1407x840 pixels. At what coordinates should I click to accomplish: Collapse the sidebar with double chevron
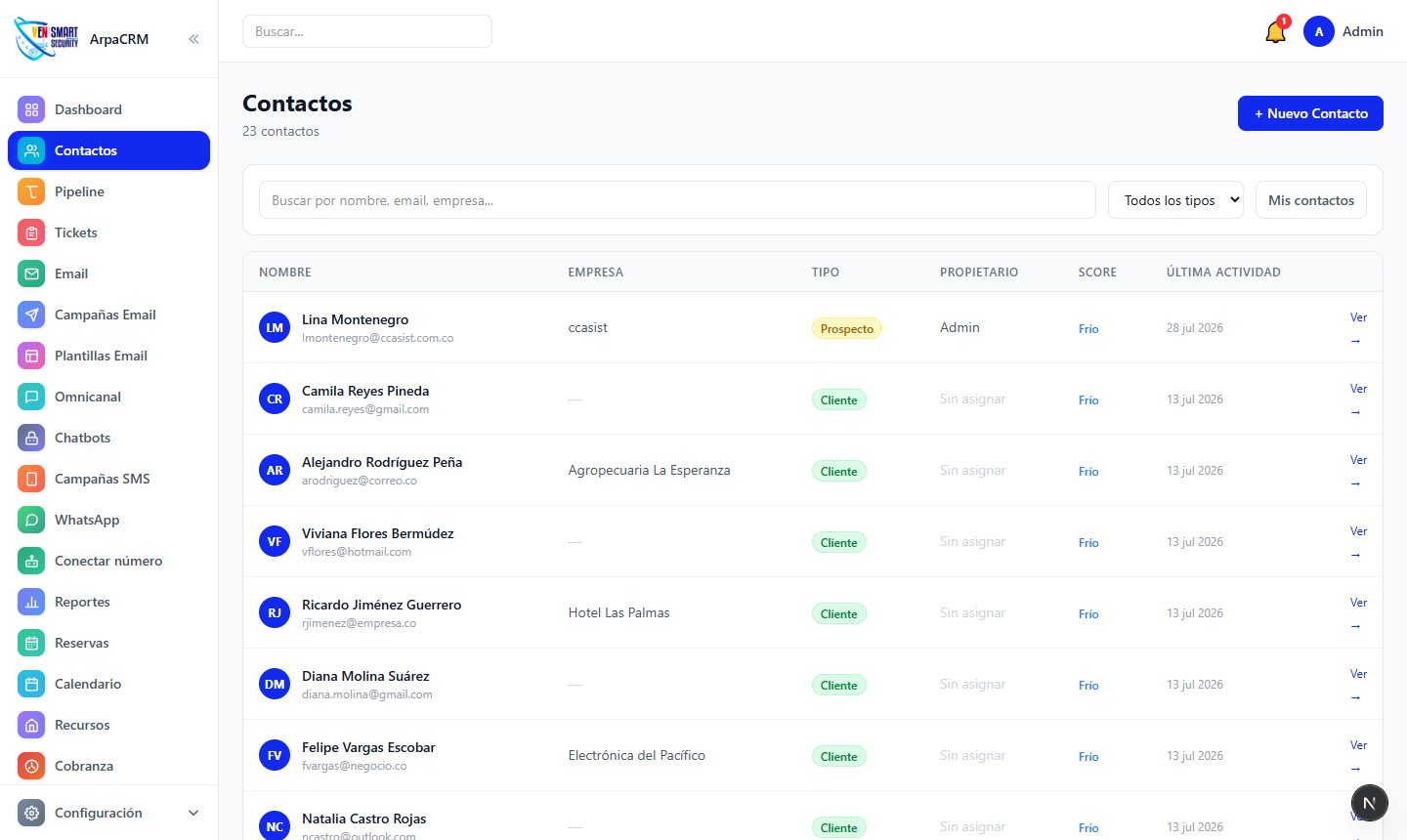click(193, 39)
